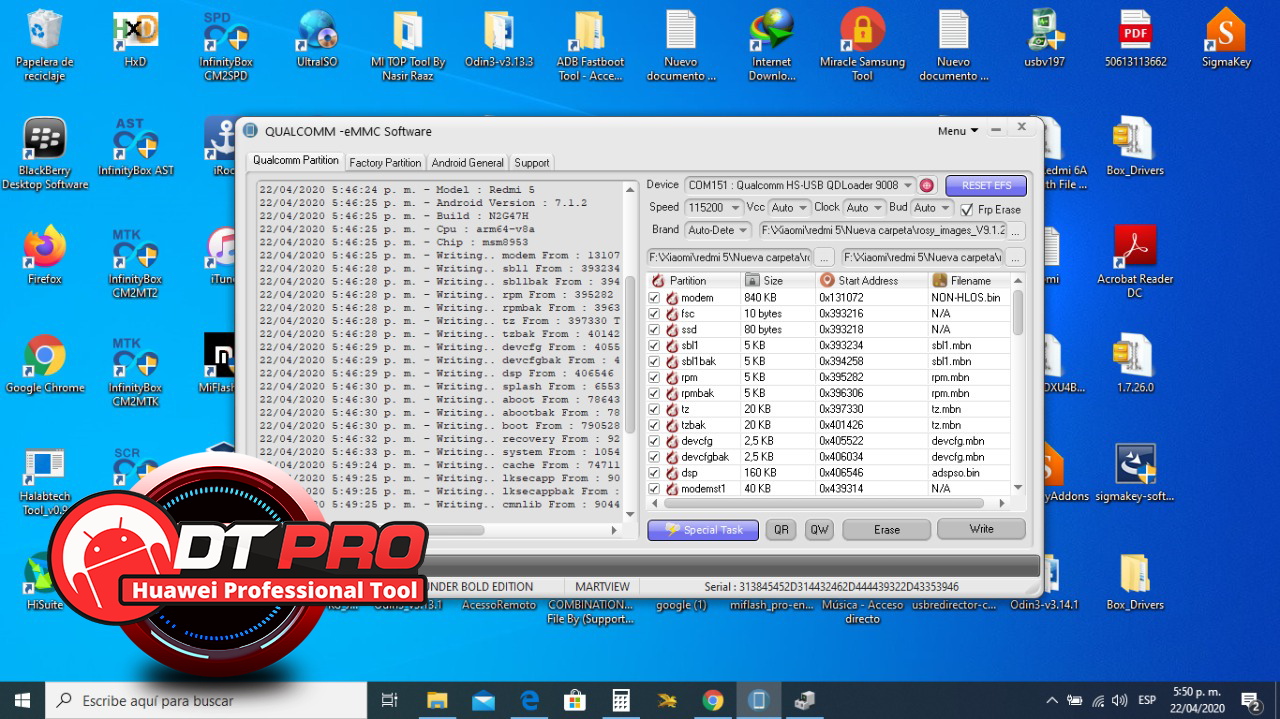This screenshot has width=1280, height=719.
Task: Open the Menu dropdown in title bar
Action: click(x=958, y=131)
